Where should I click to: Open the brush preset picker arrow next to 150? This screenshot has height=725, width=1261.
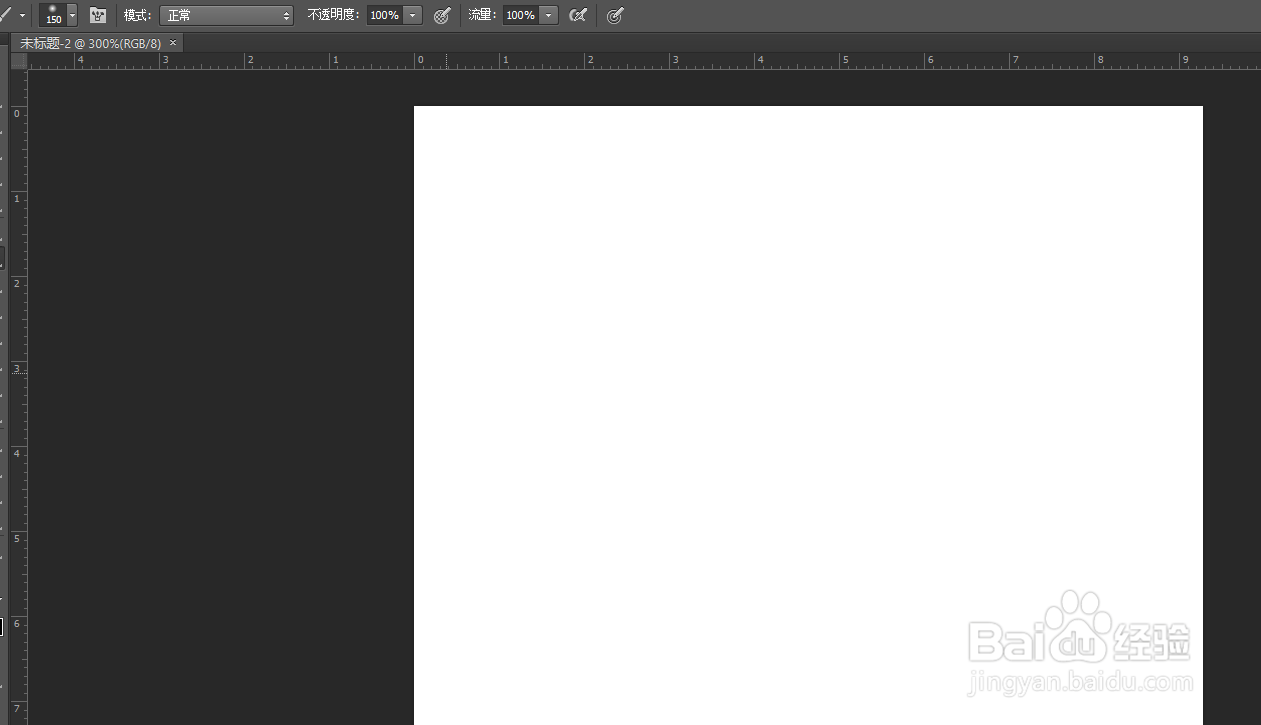(x=72, y=15)
